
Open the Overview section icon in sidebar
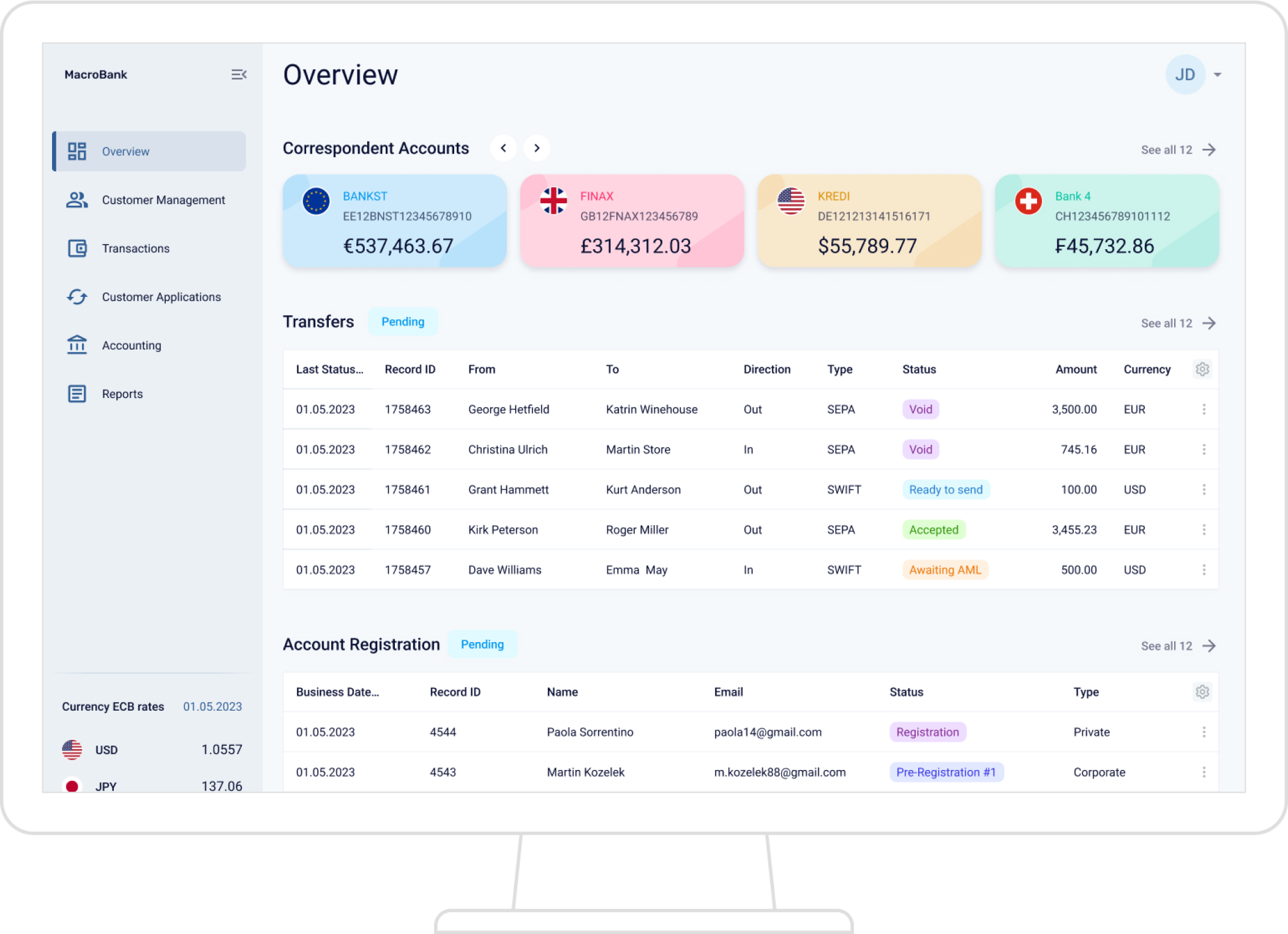77,151
